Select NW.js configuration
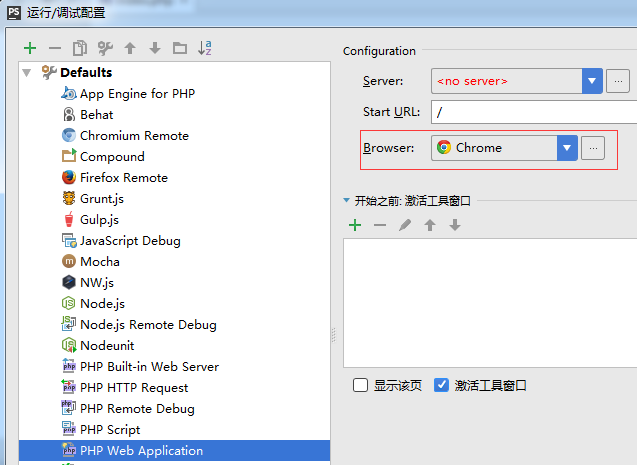Viewport: 637px width, 465px height. click(x=174, y=283)
